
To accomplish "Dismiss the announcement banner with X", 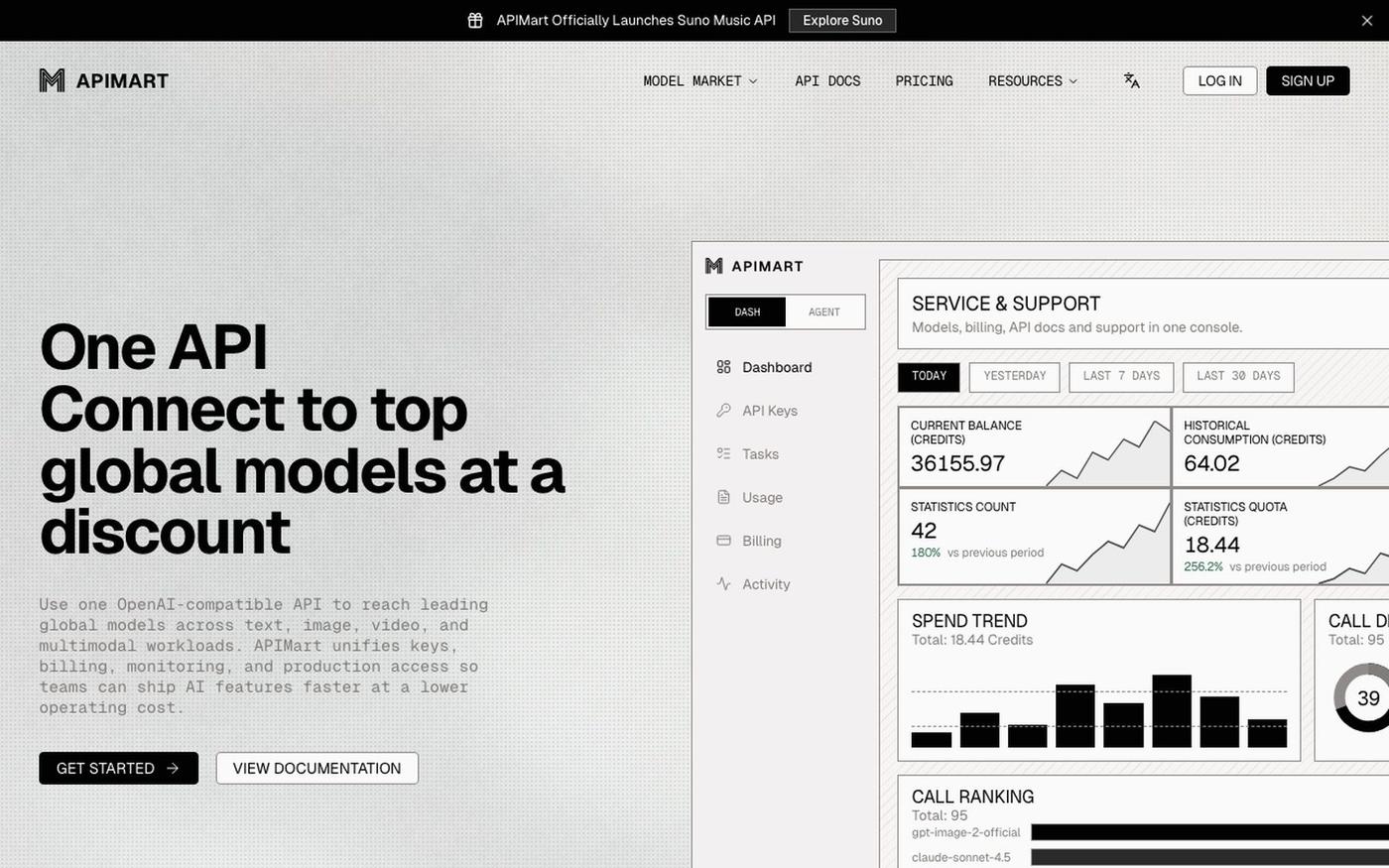I will click(1367, 20).
